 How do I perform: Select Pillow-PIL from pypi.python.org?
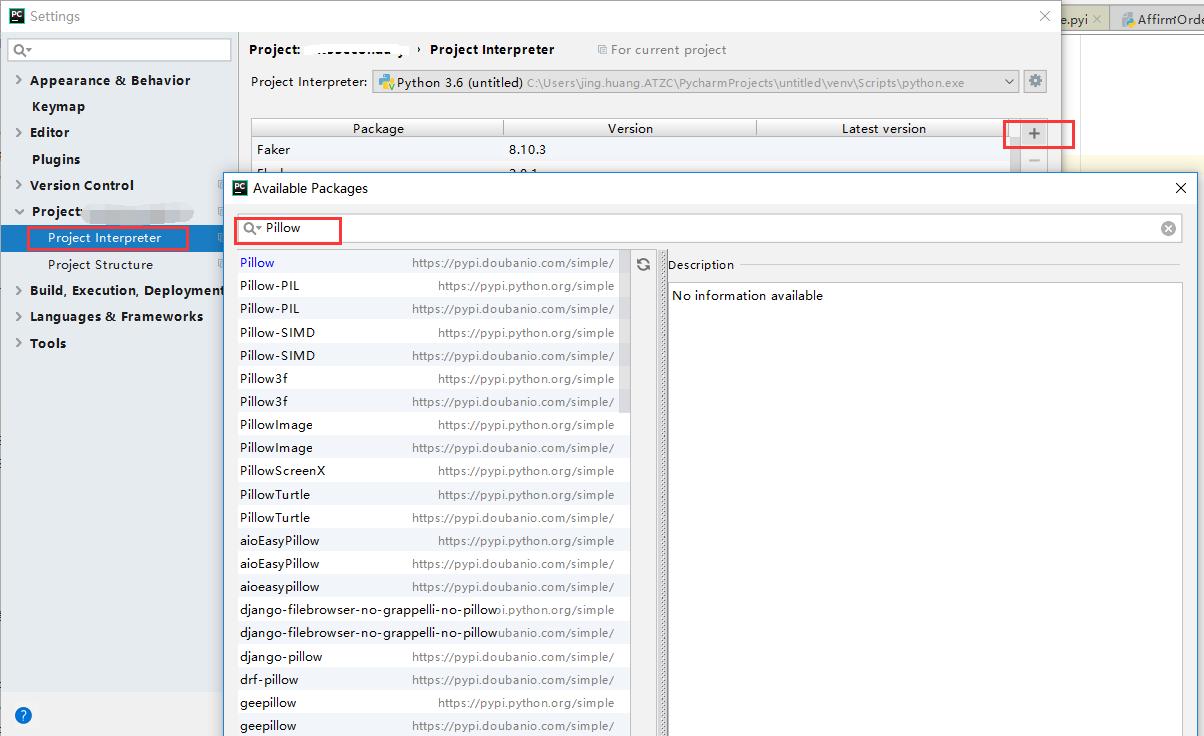click(x=427, y=285)
